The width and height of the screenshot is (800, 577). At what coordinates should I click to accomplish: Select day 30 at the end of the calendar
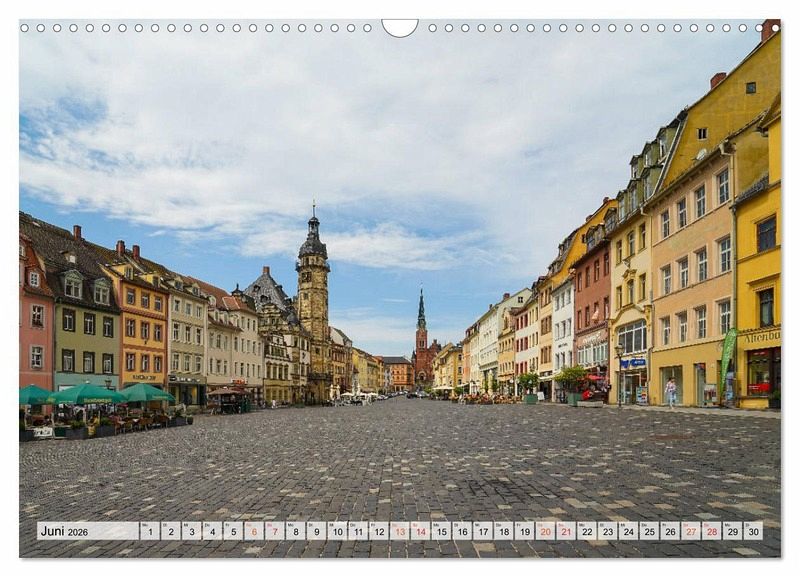coord(752,531)
